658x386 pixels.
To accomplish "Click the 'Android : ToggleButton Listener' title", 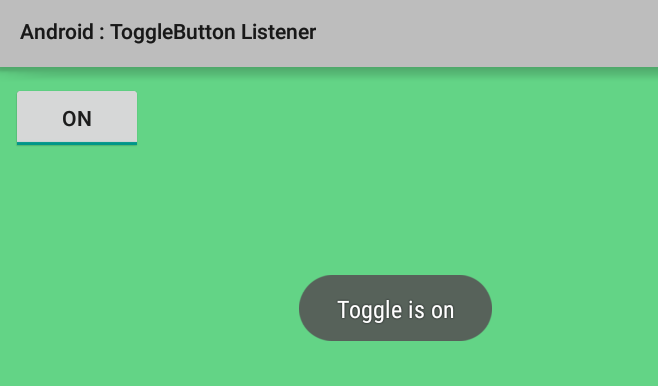I will 168,32.
